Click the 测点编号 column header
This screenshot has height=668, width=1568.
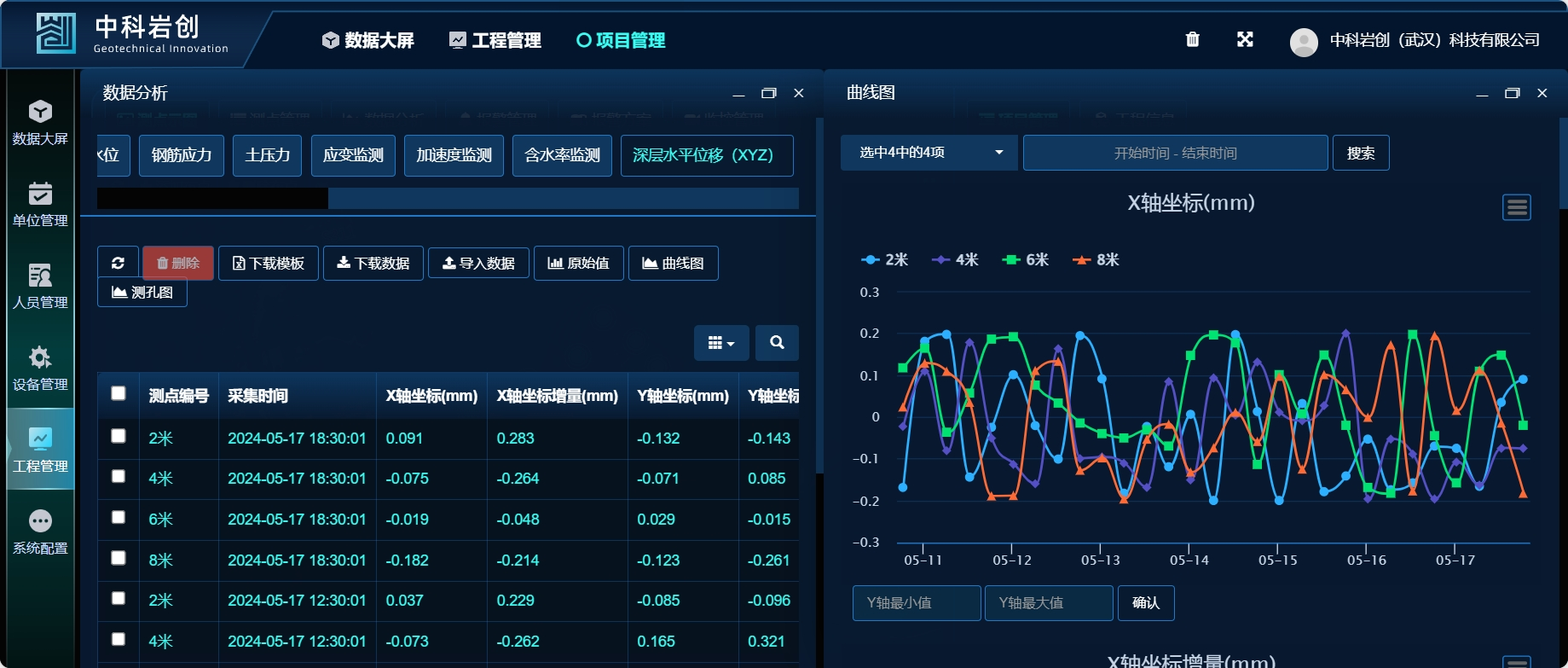point(178,396)
